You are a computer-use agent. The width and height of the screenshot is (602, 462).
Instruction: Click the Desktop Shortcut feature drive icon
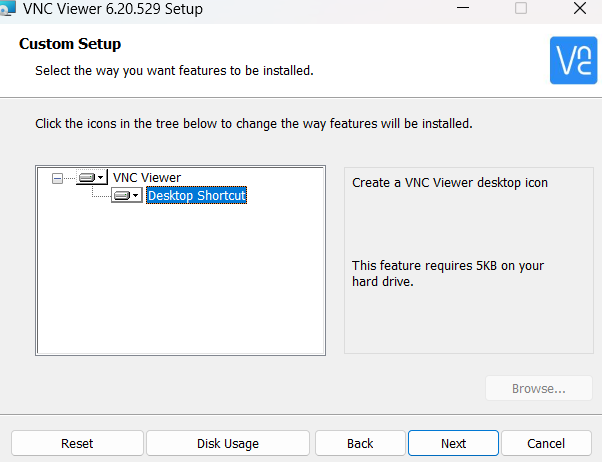click(x=122, y=196)
